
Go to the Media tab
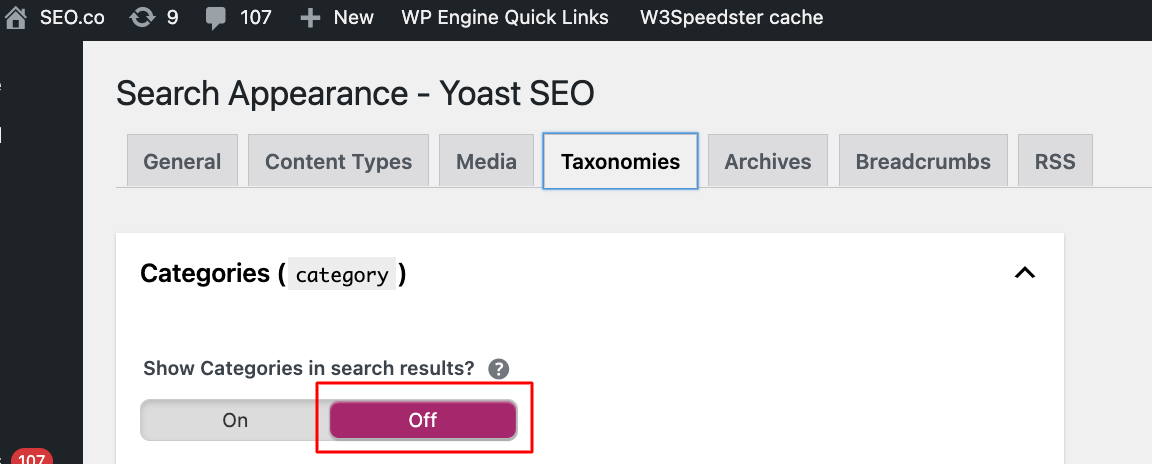pyautogui.click(x=486, y=162)
